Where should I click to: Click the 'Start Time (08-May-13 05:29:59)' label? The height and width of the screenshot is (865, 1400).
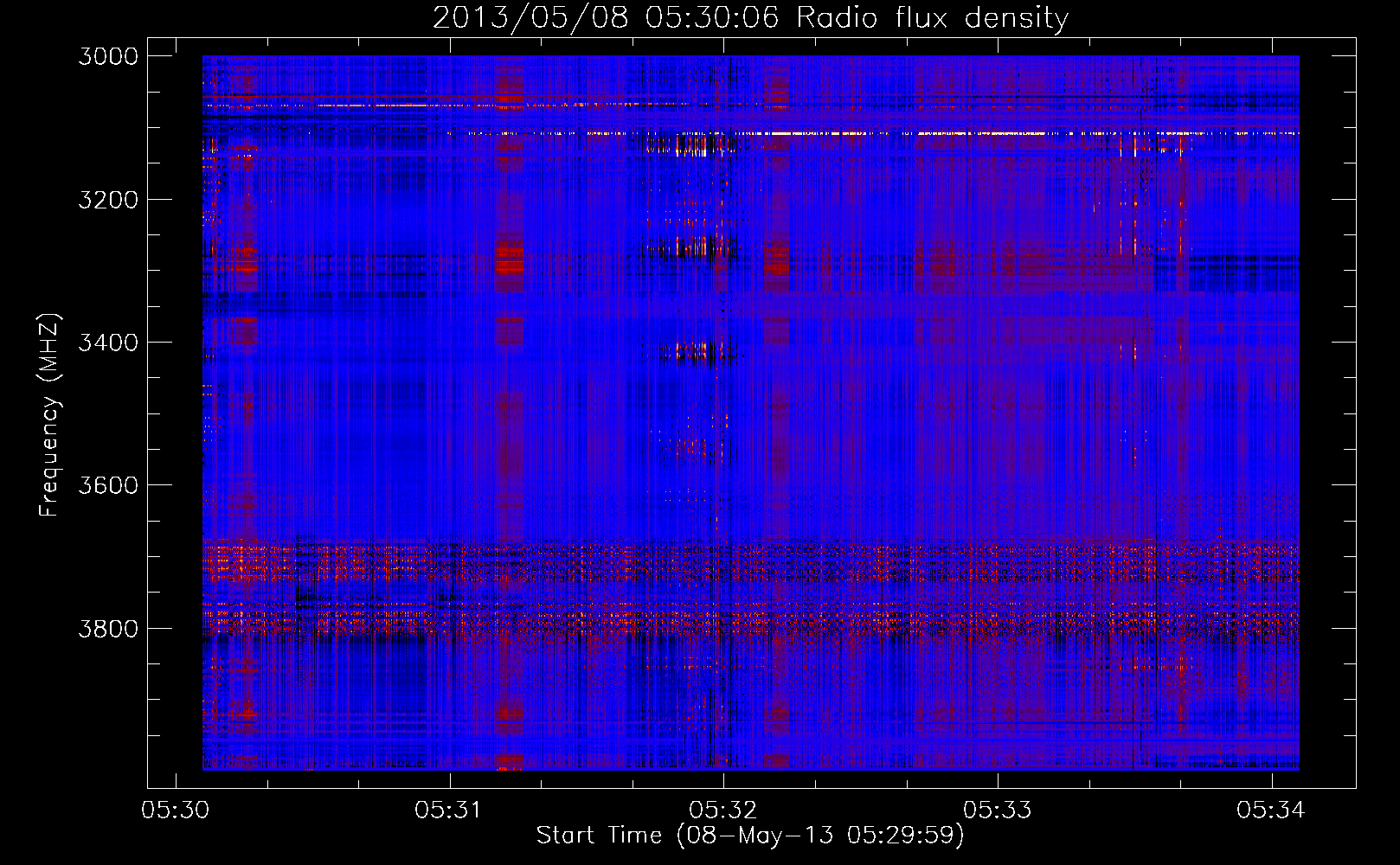(750, 836)
